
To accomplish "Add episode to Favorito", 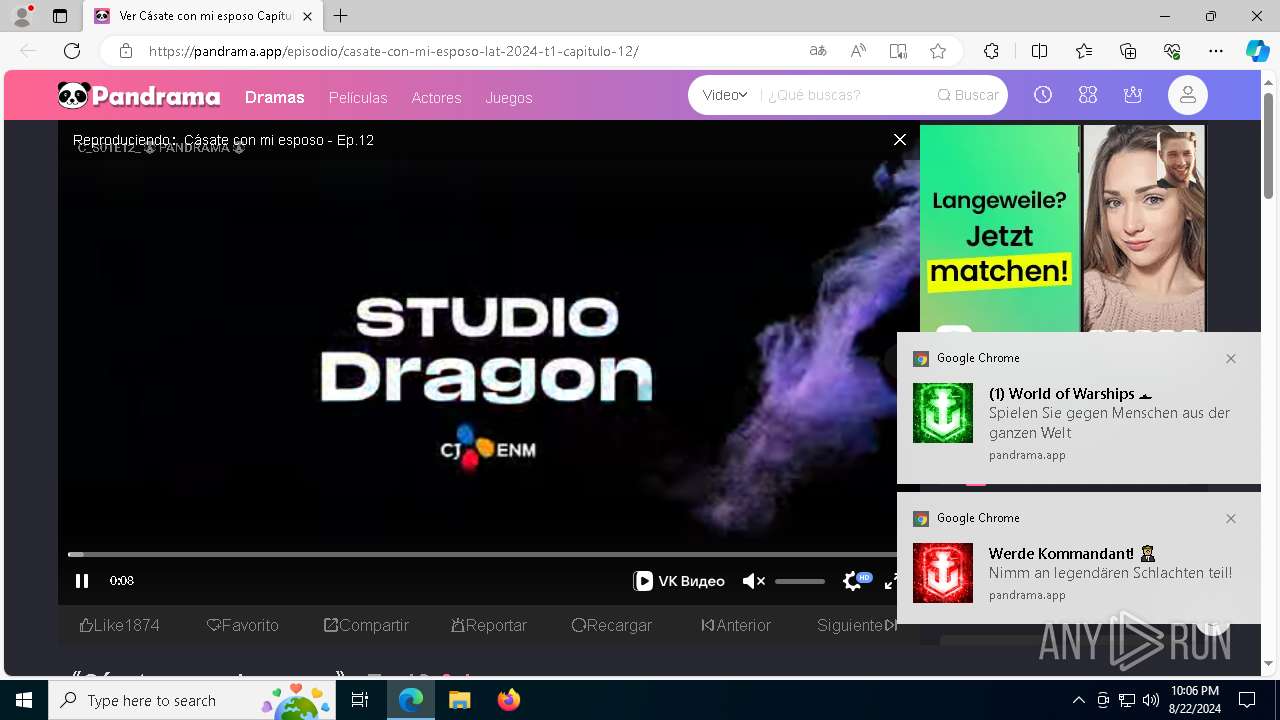I will [243, 625].
